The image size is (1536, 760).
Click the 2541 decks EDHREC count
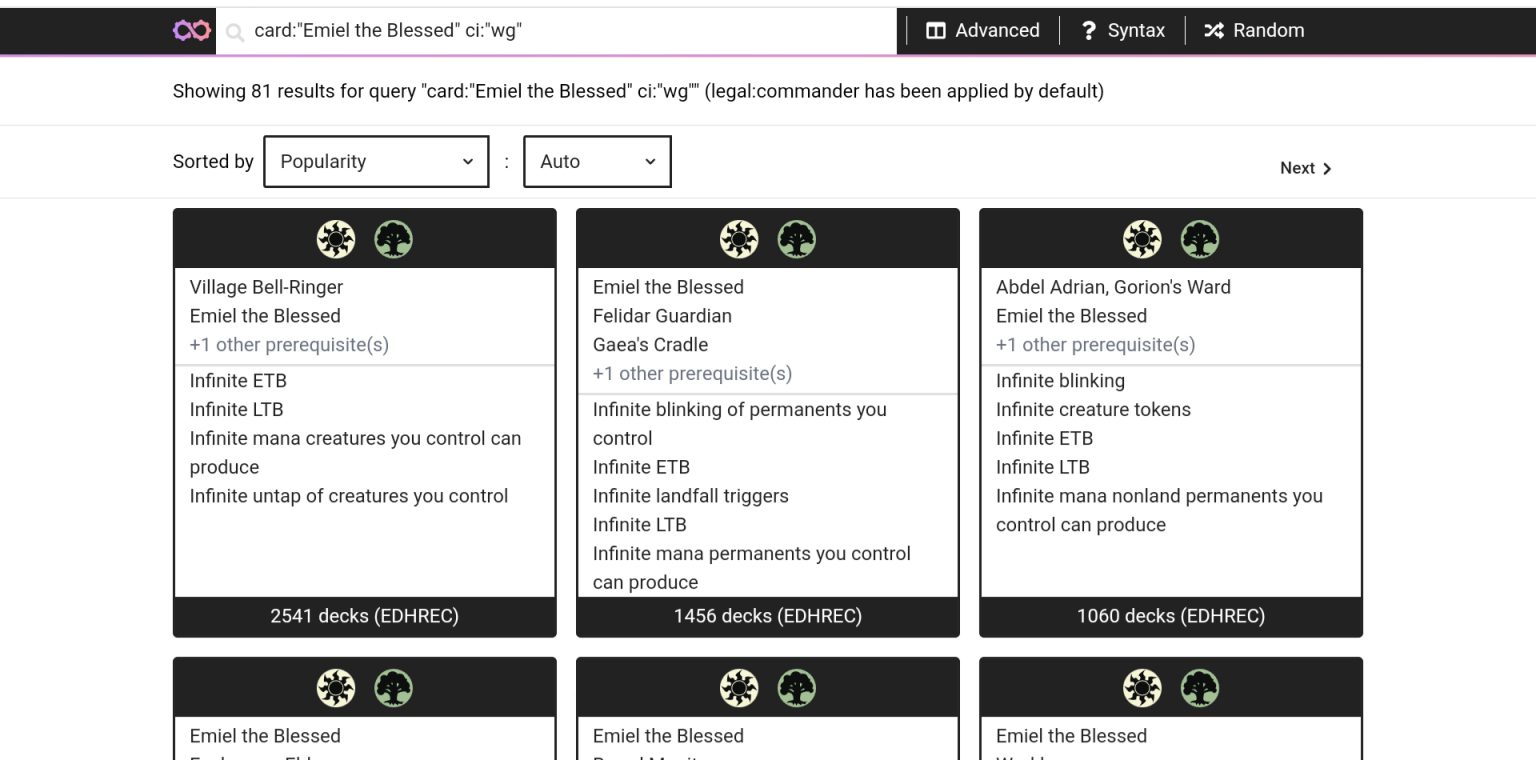[x=364, y=616]
